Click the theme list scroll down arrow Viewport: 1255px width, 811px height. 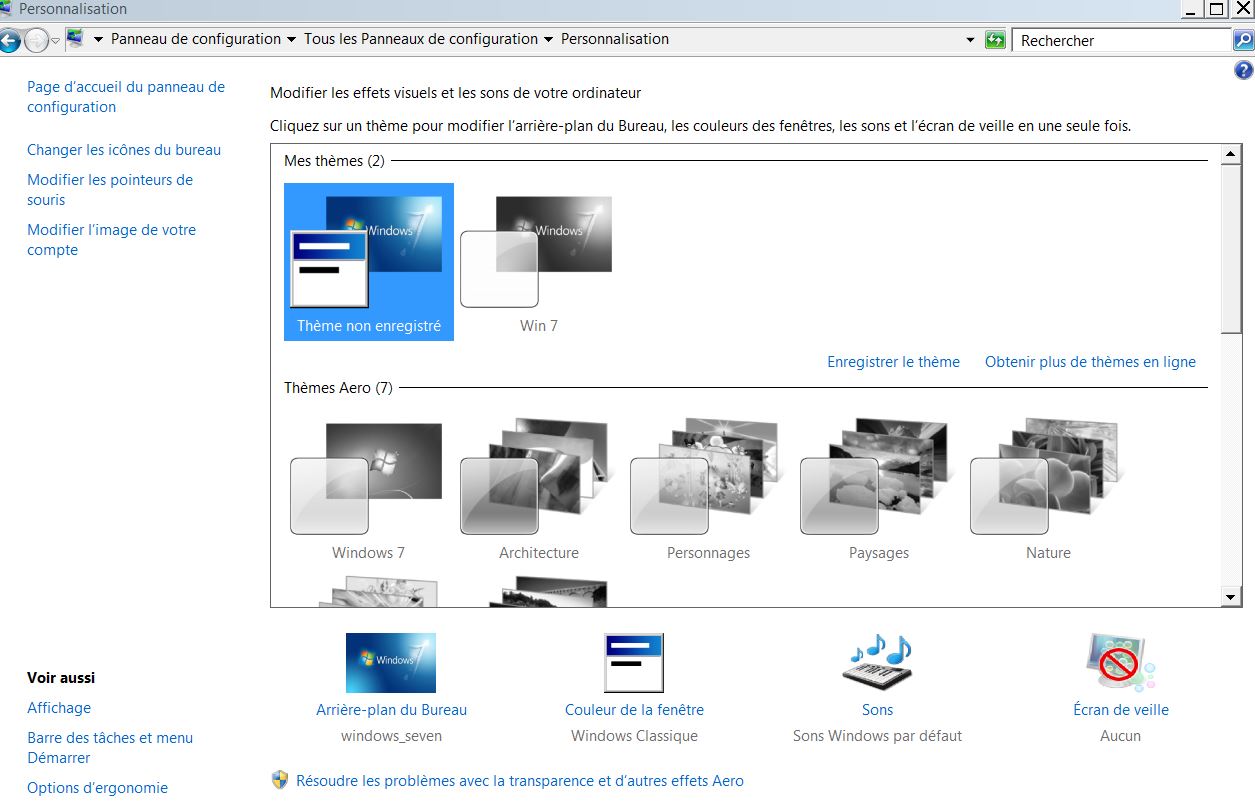pos(1231,597)
